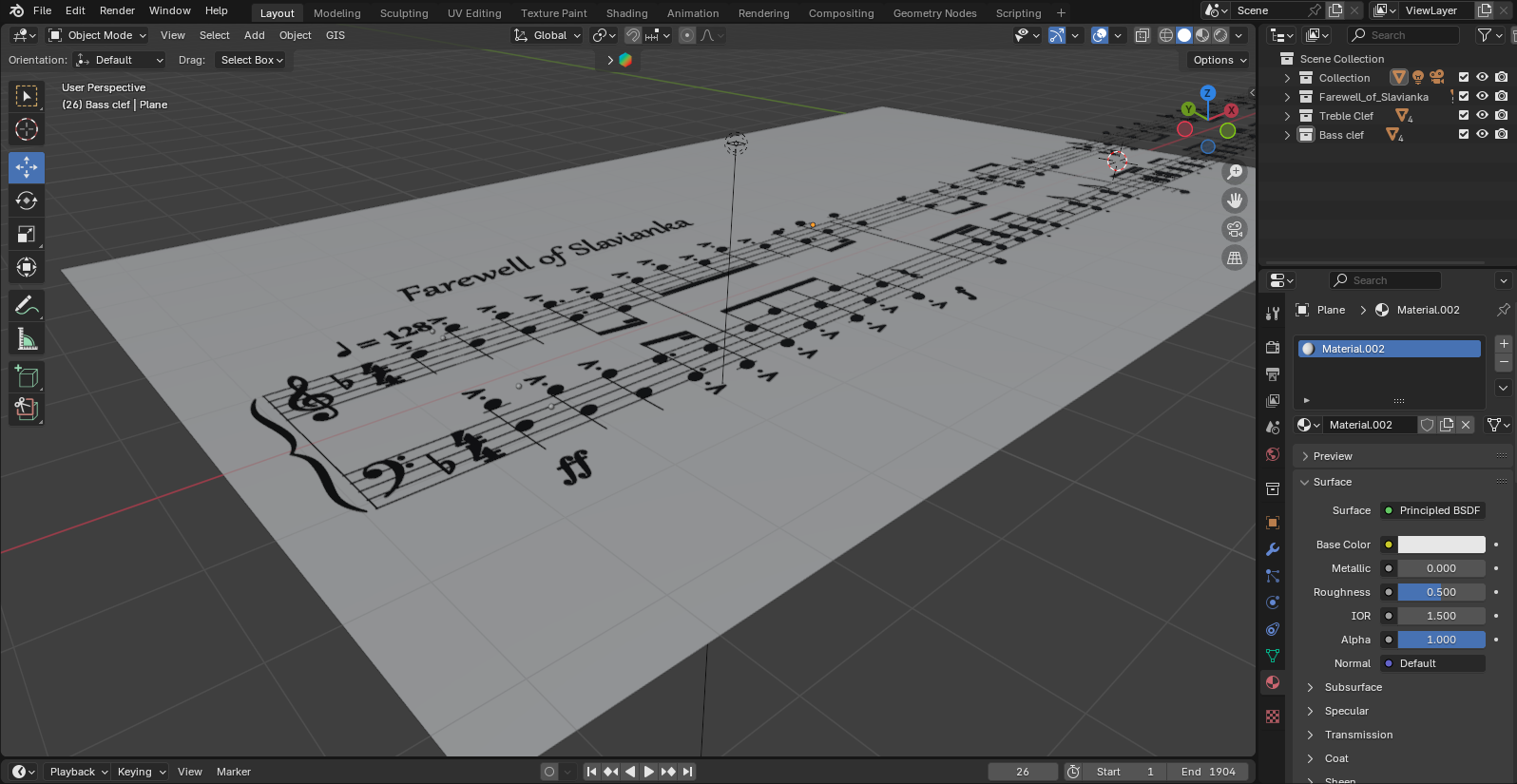Click the Base Color swatch
Image resolution: width=1517 pixels, height=784 pixels.
(x=1441, y=545)
